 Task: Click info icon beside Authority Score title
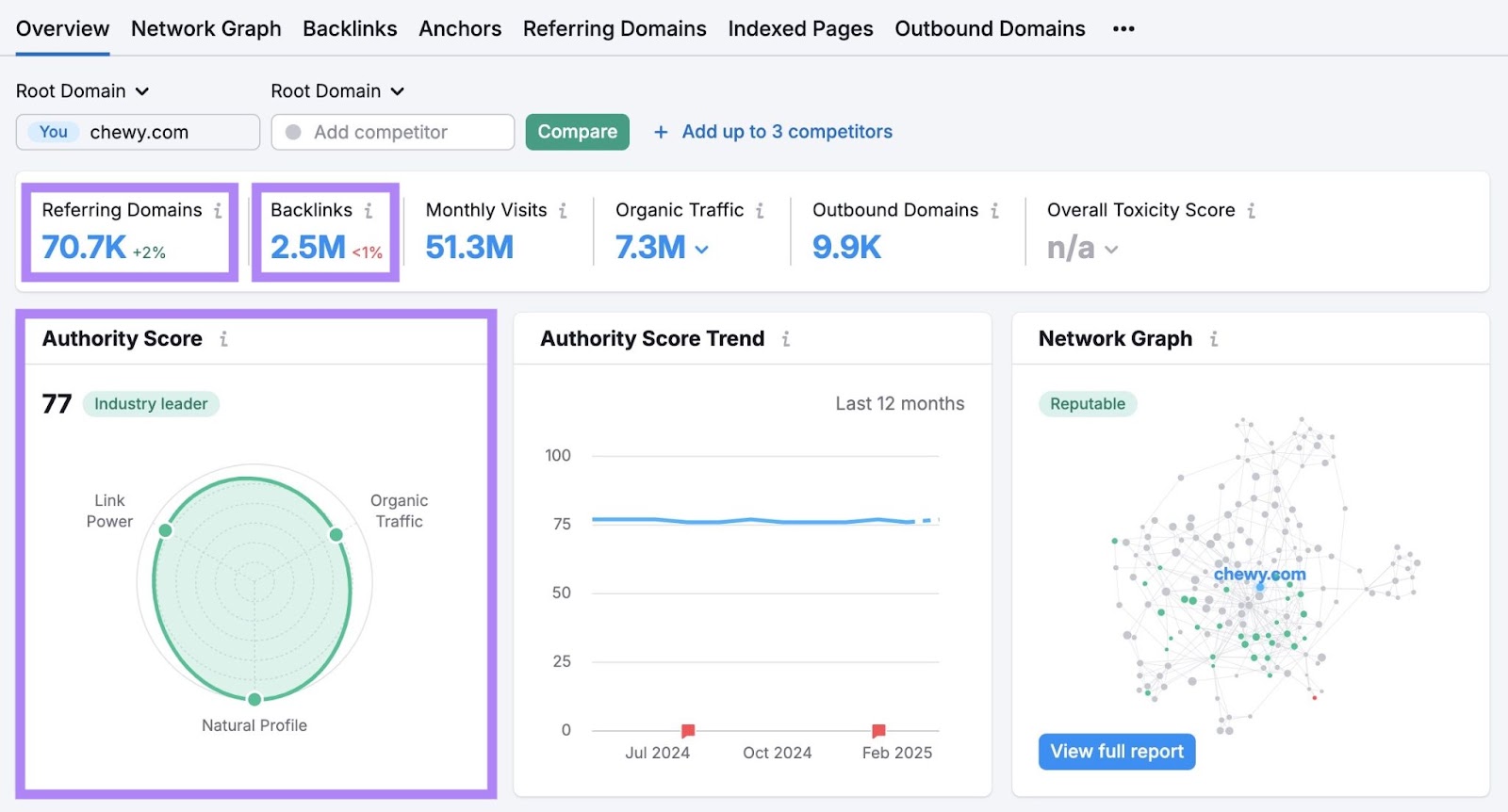tap(223, 339)
